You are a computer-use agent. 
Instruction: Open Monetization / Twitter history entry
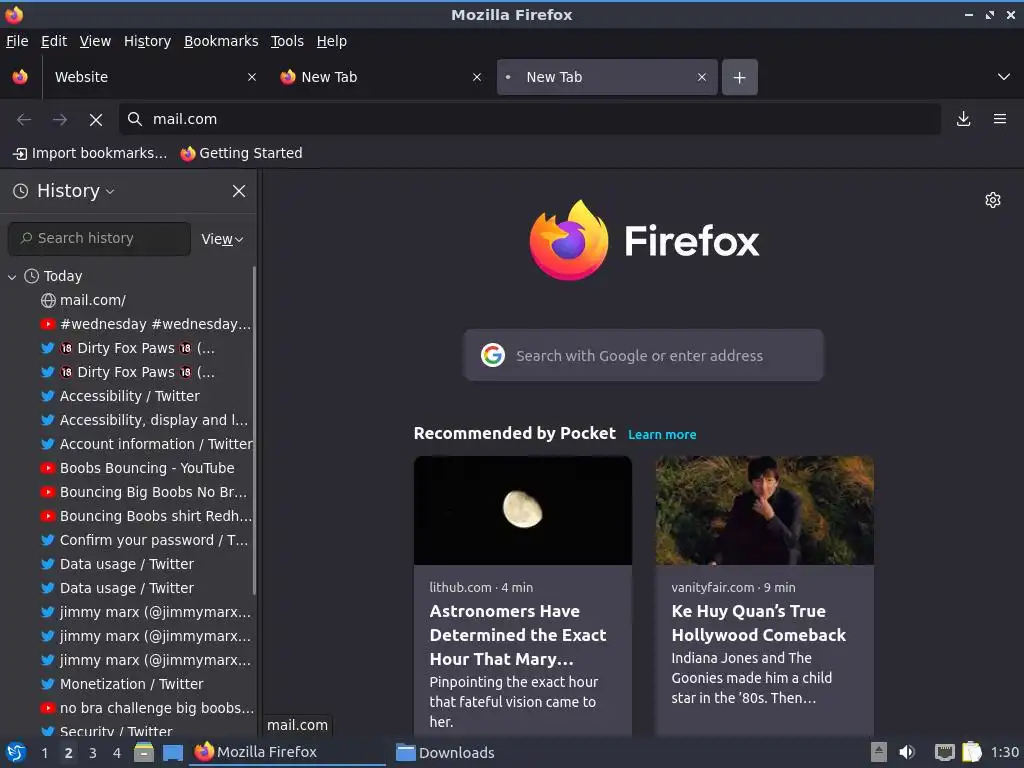[x=122, y=684]
